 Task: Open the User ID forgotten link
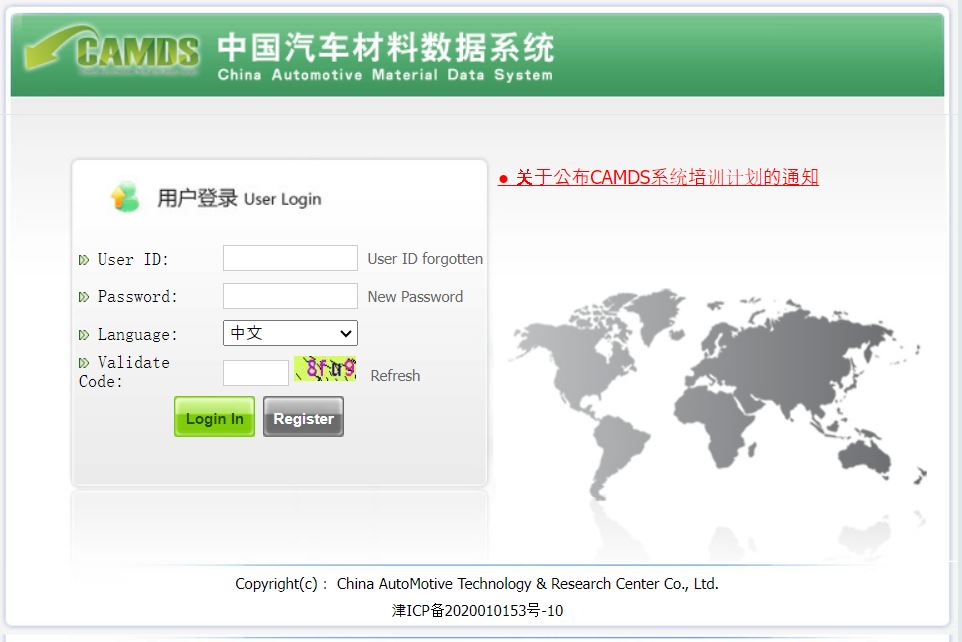pos(425,259)
